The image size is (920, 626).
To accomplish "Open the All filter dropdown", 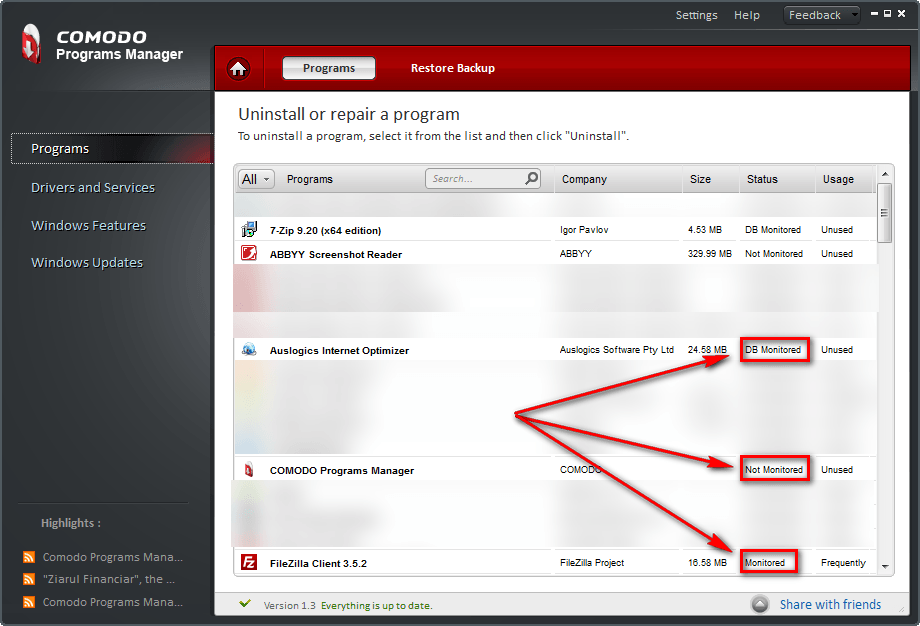I will point(256,179).
